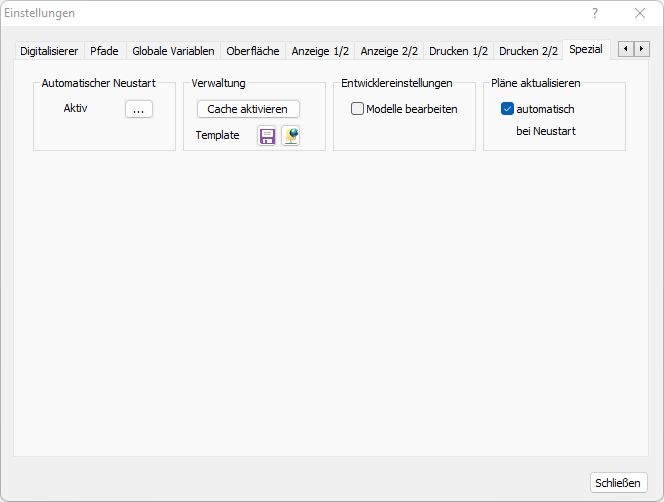This screenshot has height=502, width=664.
Task: Open the Drucken 1/2 tab
Action: pyautogui.click(x=458, y=51)
